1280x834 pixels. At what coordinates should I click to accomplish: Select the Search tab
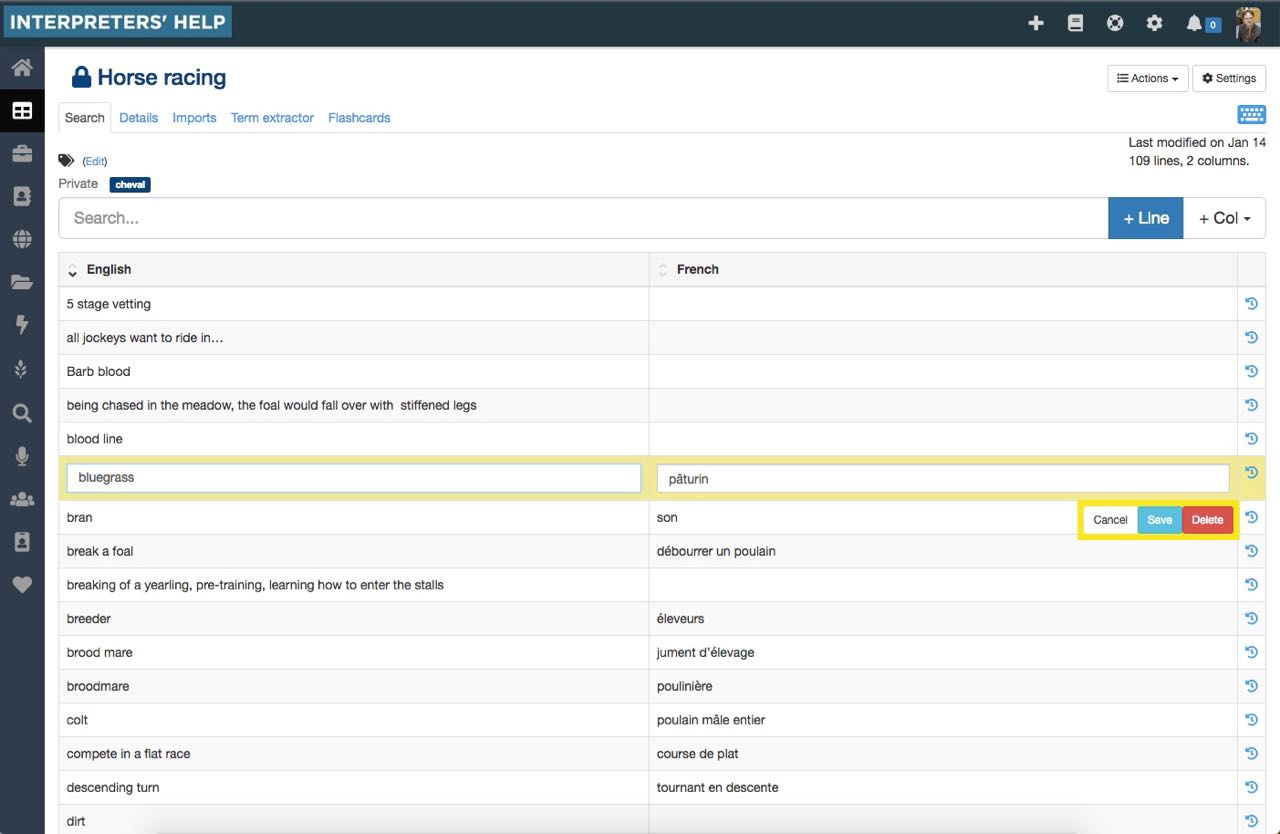(85, 117)
